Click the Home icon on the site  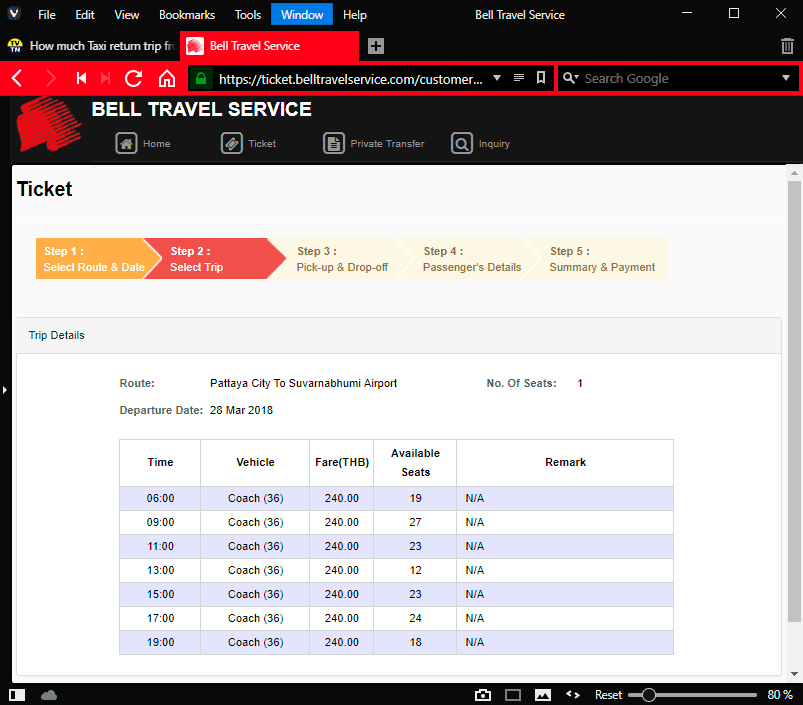point(126,143)
